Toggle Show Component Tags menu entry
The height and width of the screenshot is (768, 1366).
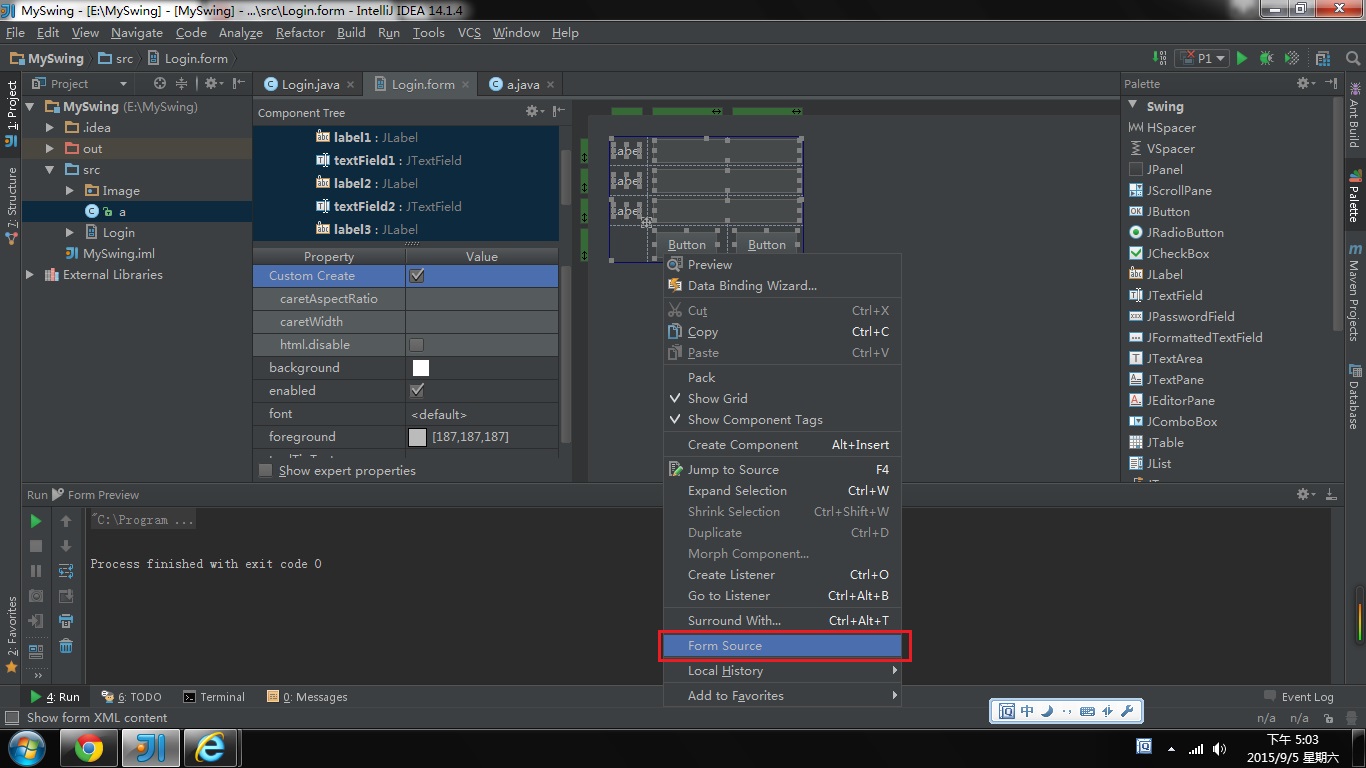(783, 420)
